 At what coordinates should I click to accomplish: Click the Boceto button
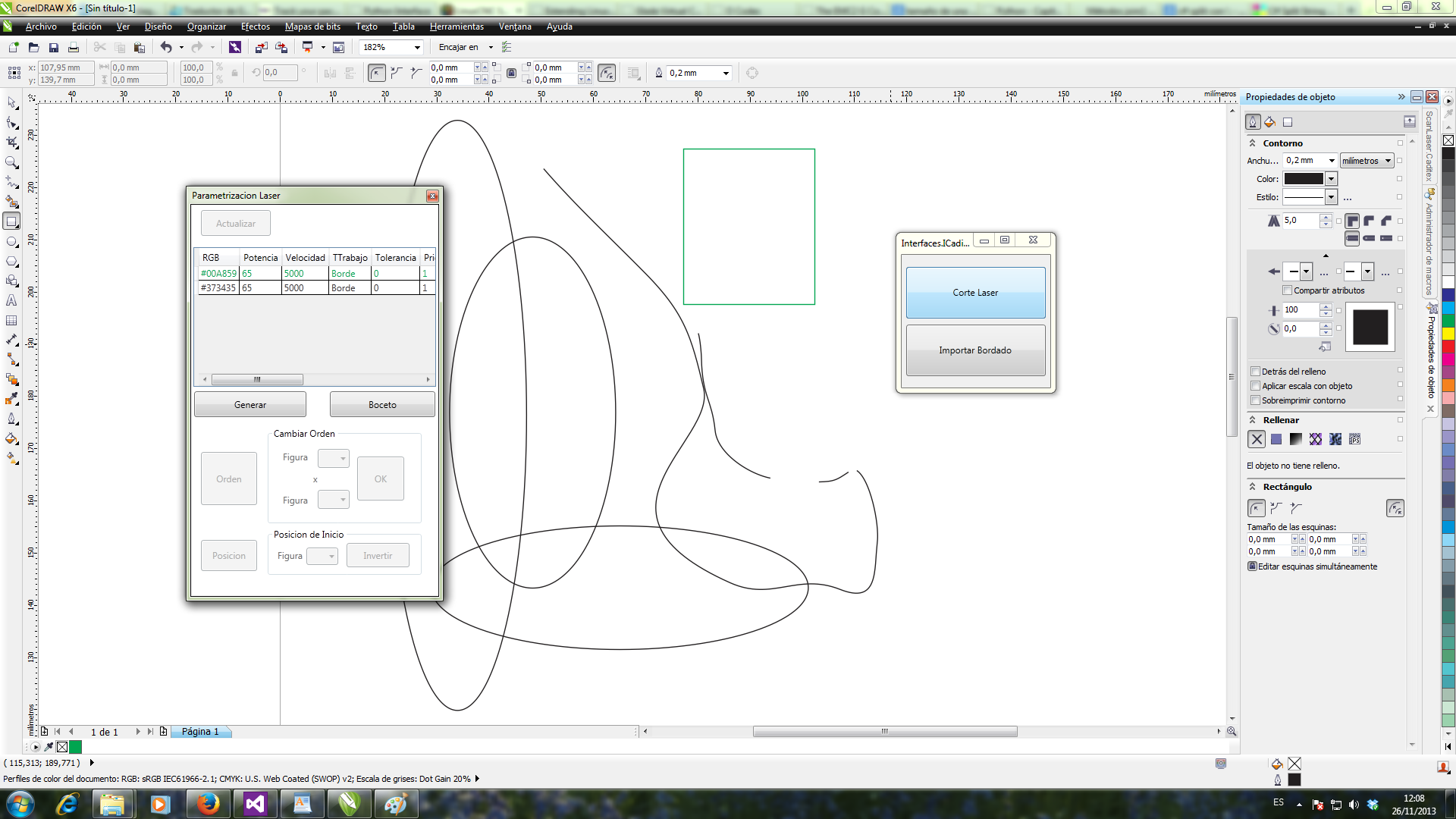tap(382, 405)
